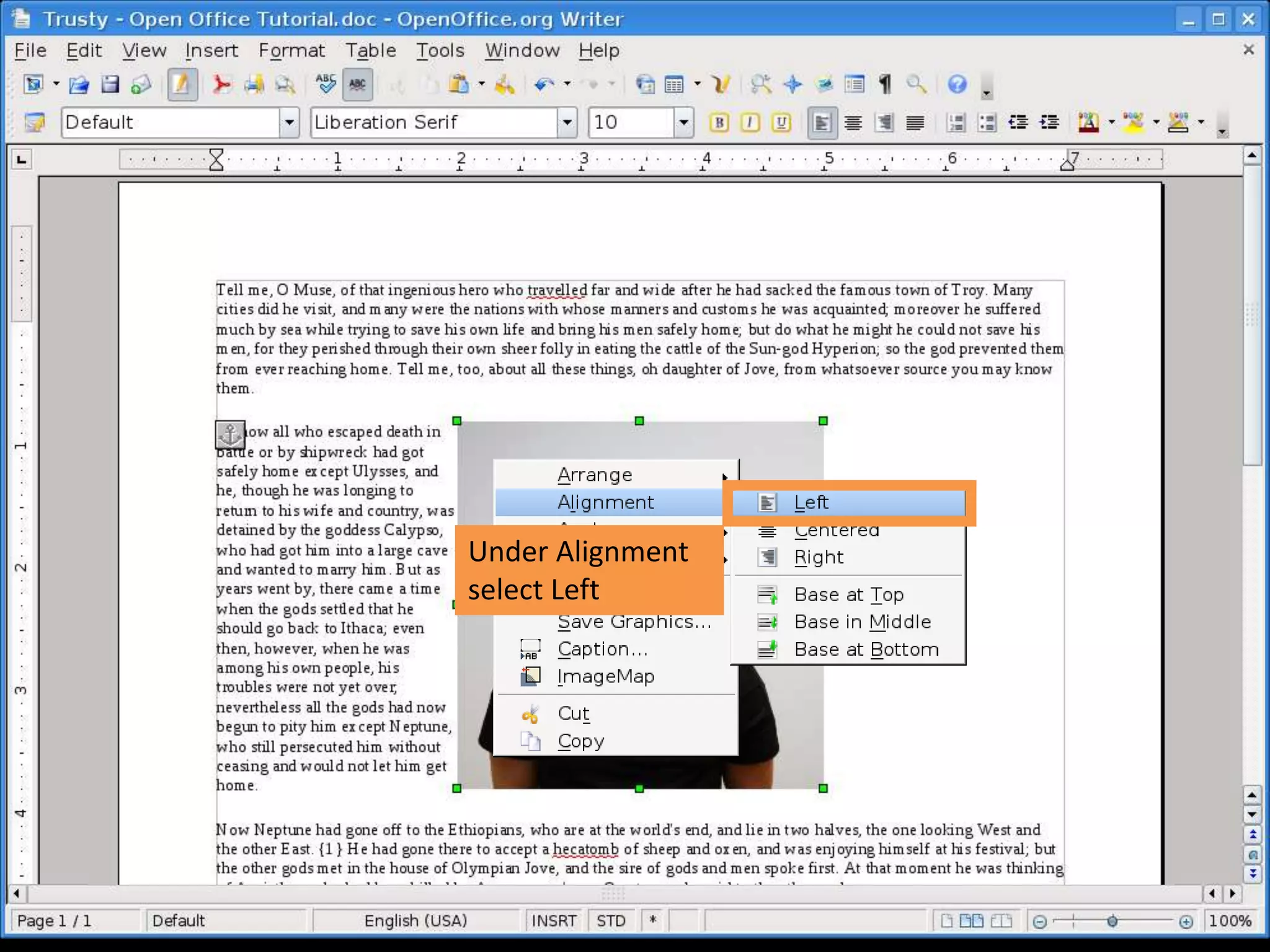
Task: Click the Undo arrow icon
Action: 544,84
